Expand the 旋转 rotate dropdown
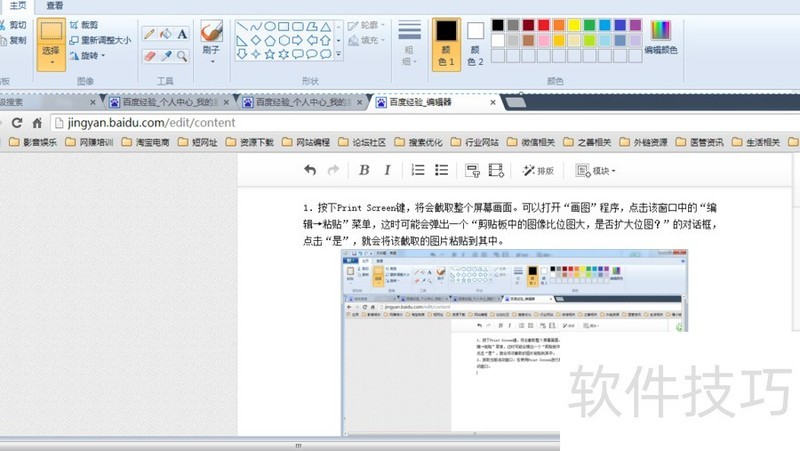The height and width of the screenshot is (451, 800). click(90, 55)
